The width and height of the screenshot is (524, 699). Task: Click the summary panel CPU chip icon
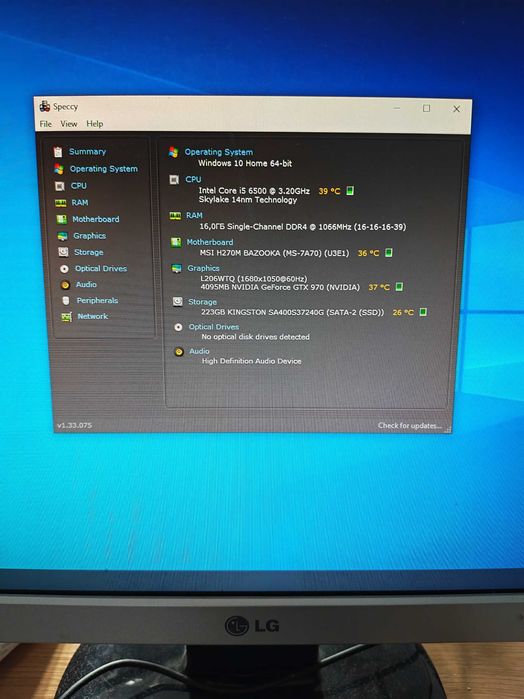[x=174, y=180]
